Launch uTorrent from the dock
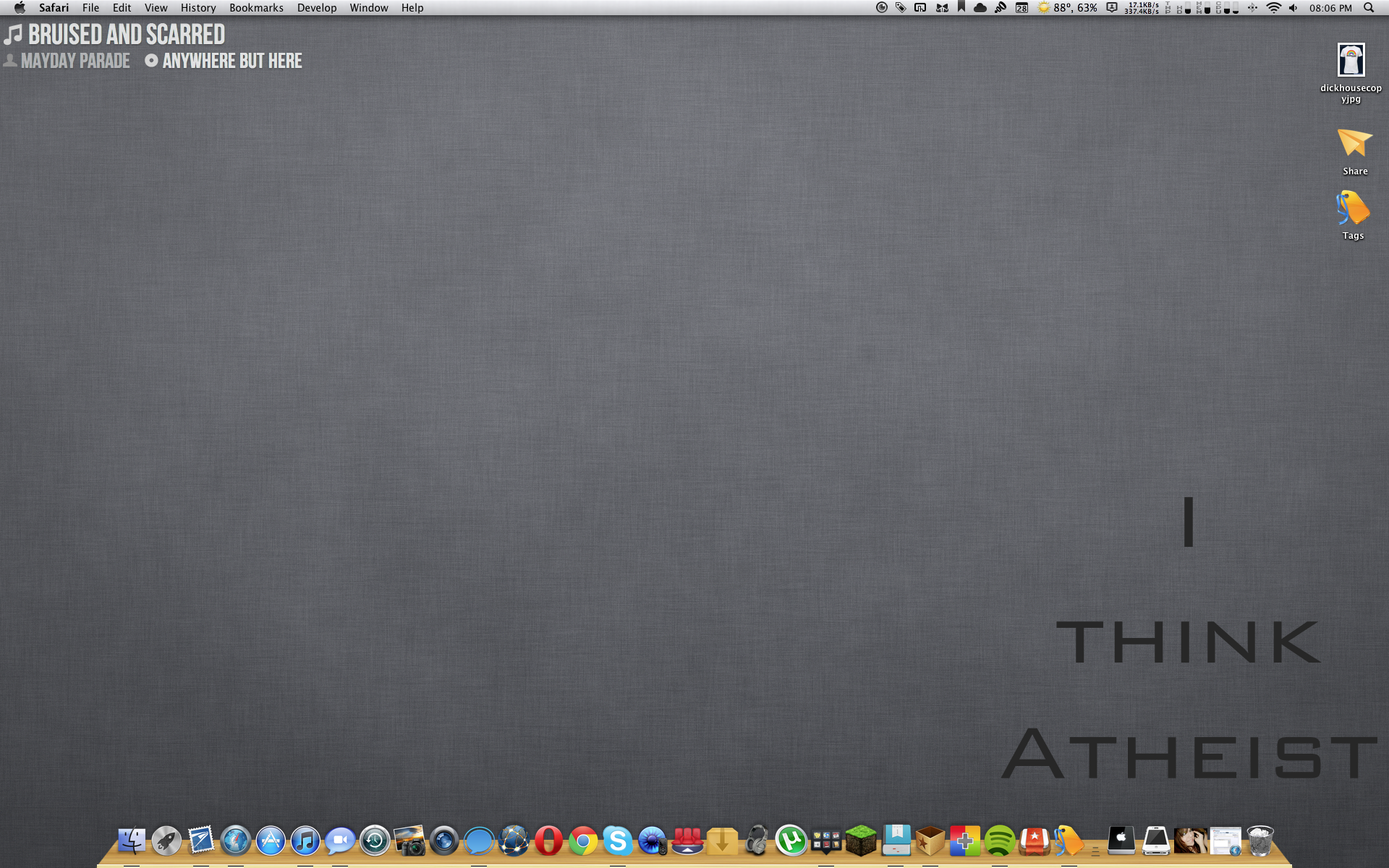Screen dimensions: 1389x868 (x=791, y=841)
